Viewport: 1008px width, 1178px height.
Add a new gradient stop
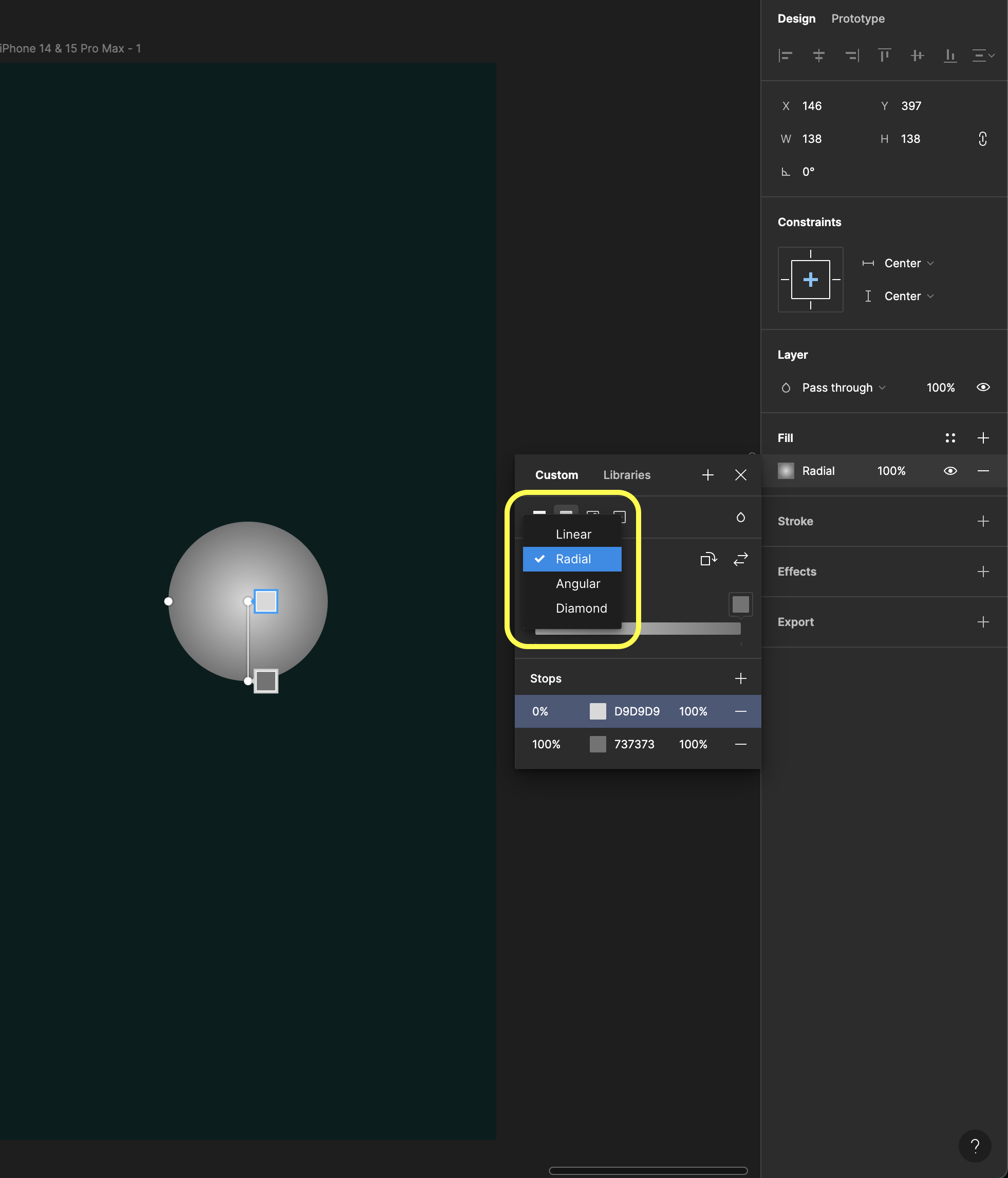[x=740, y=678]
